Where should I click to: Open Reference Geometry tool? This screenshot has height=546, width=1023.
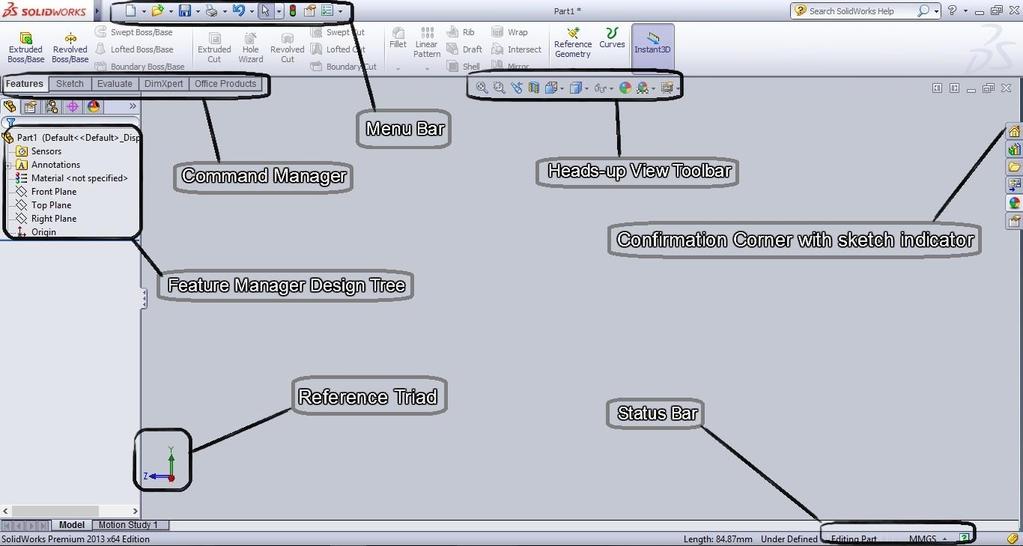click(573, 42)
